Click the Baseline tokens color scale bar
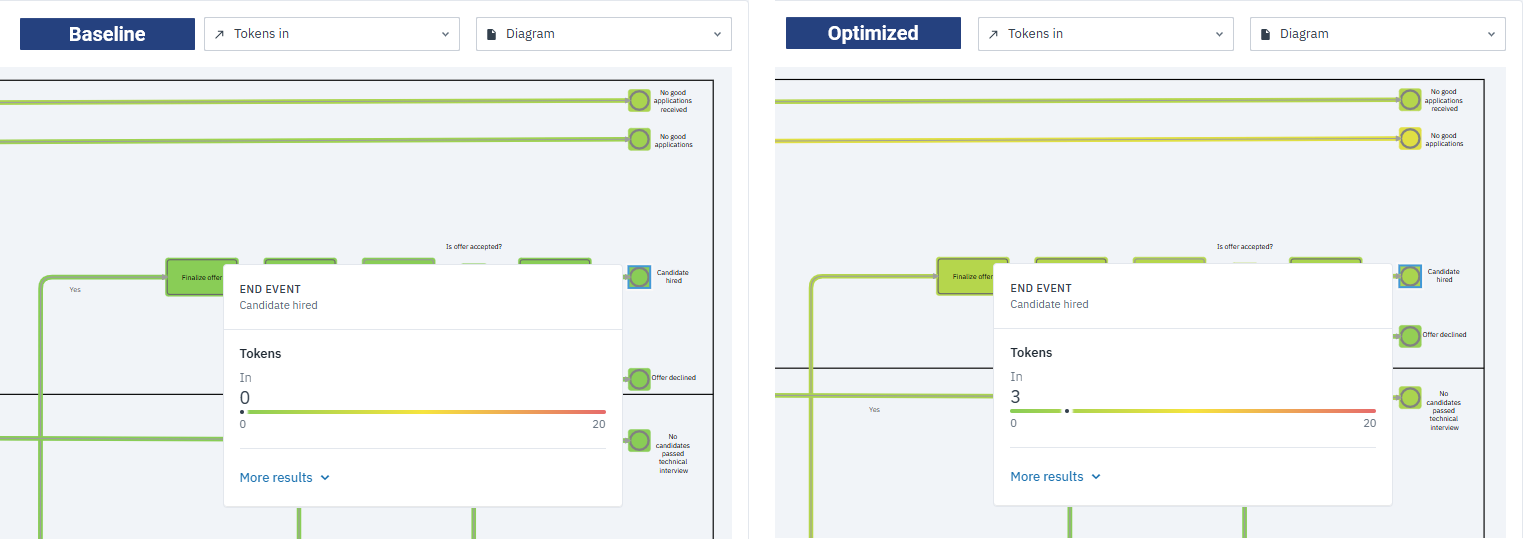This screenshot has height=539, width=1524. (425, 412)
